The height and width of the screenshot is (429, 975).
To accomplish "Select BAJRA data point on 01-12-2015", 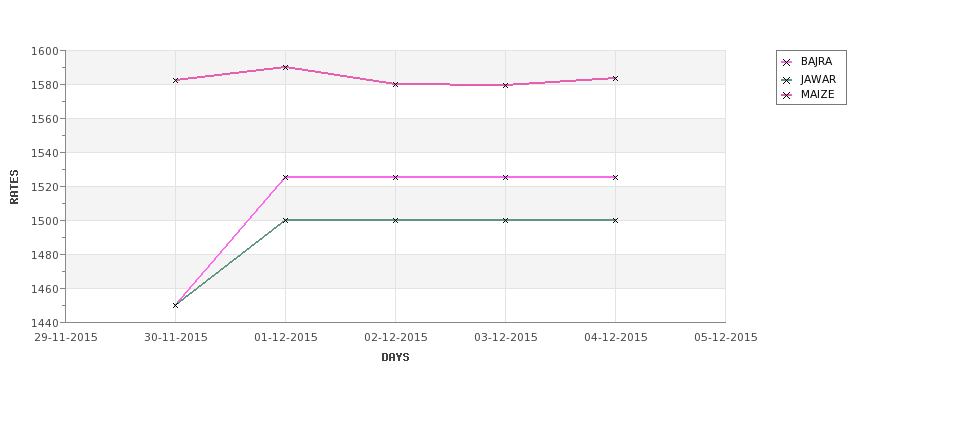I will pyautogui.click(x=285, y=177).
